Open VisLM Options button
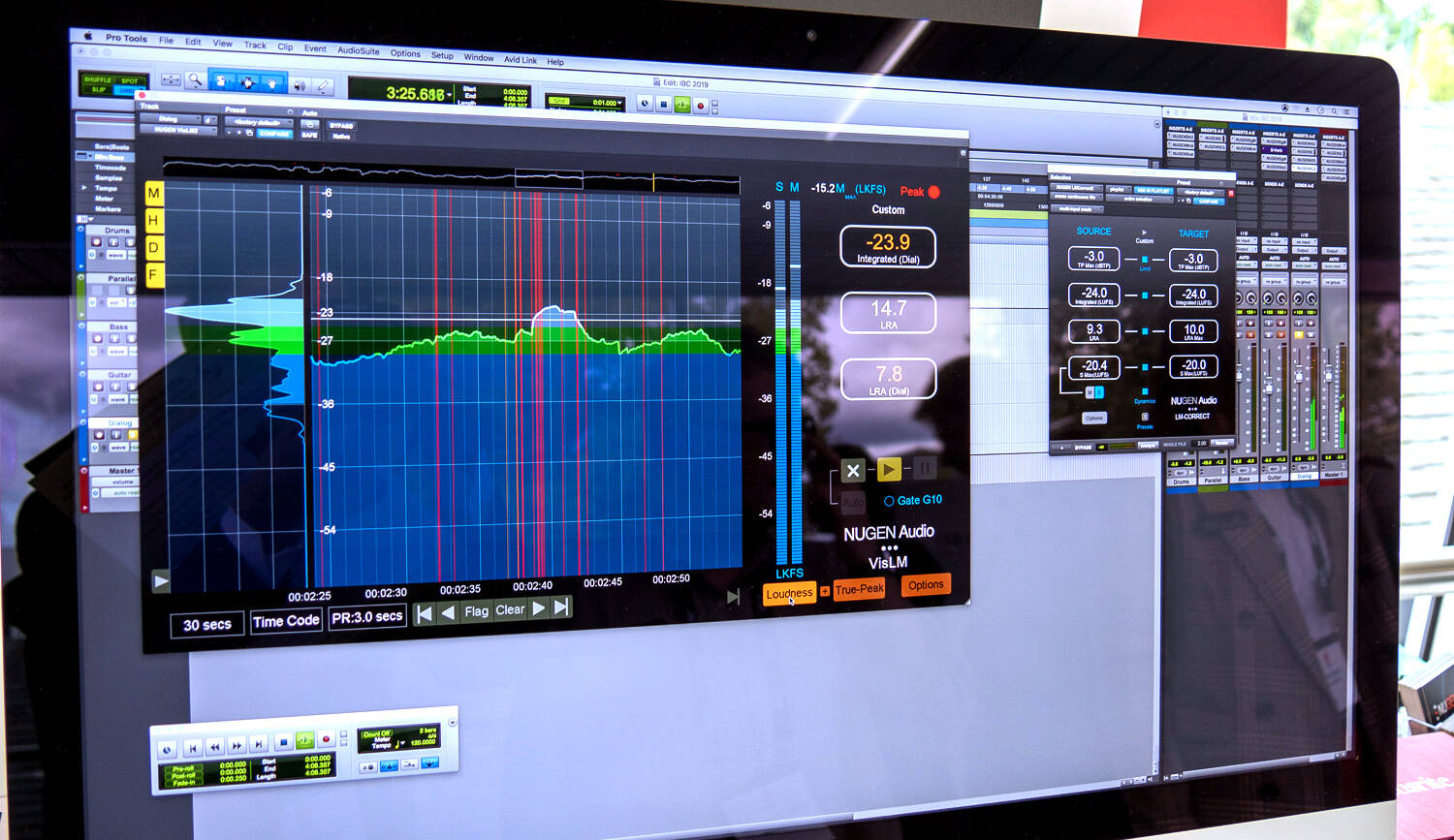Viewport: 1454px width, 840px height. click(926, 585)
